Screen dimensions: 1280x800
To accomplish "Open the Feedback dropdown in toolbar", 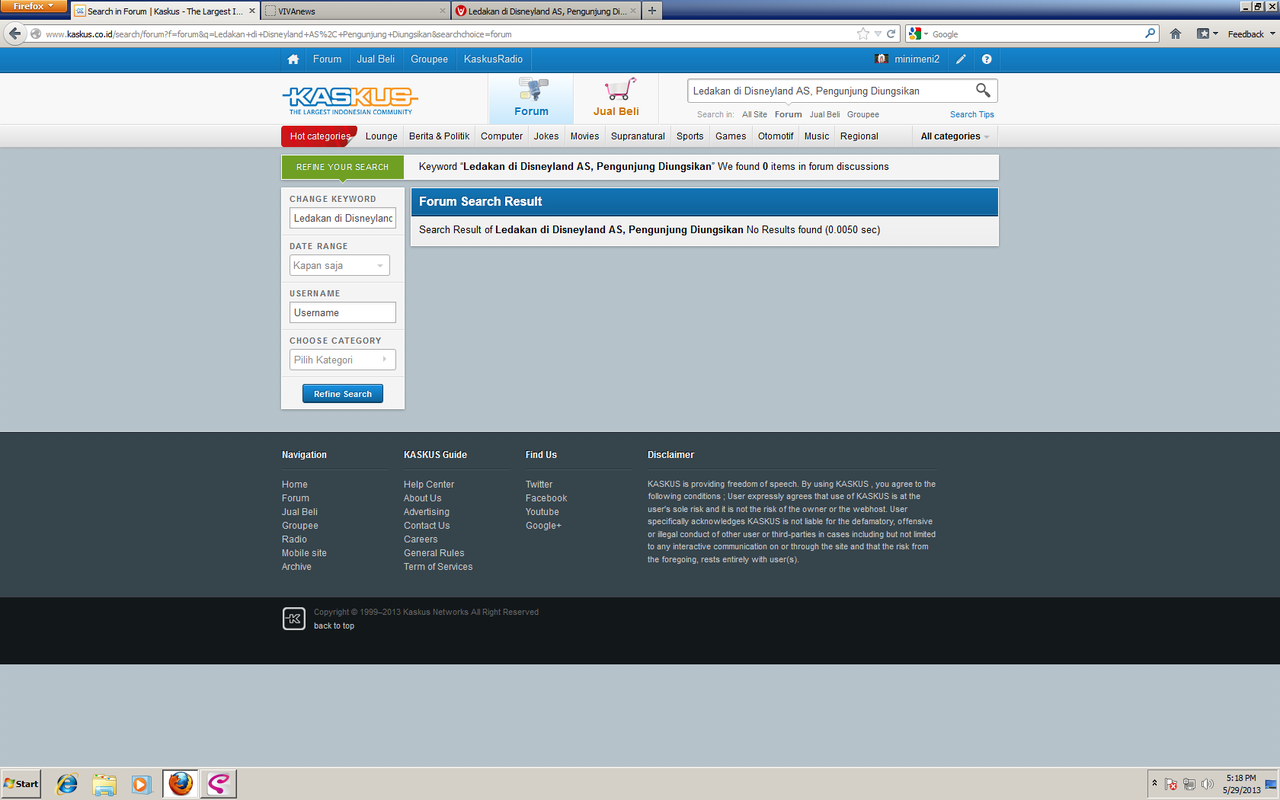I will coord(1252,34).
